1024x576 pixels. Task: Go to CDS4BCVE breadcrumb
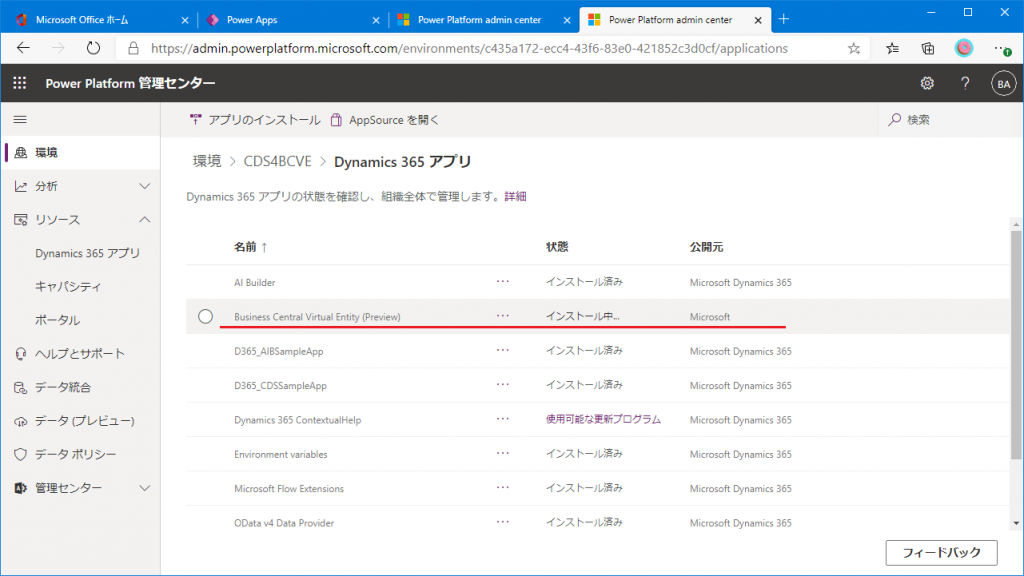[x=278, y=161]
